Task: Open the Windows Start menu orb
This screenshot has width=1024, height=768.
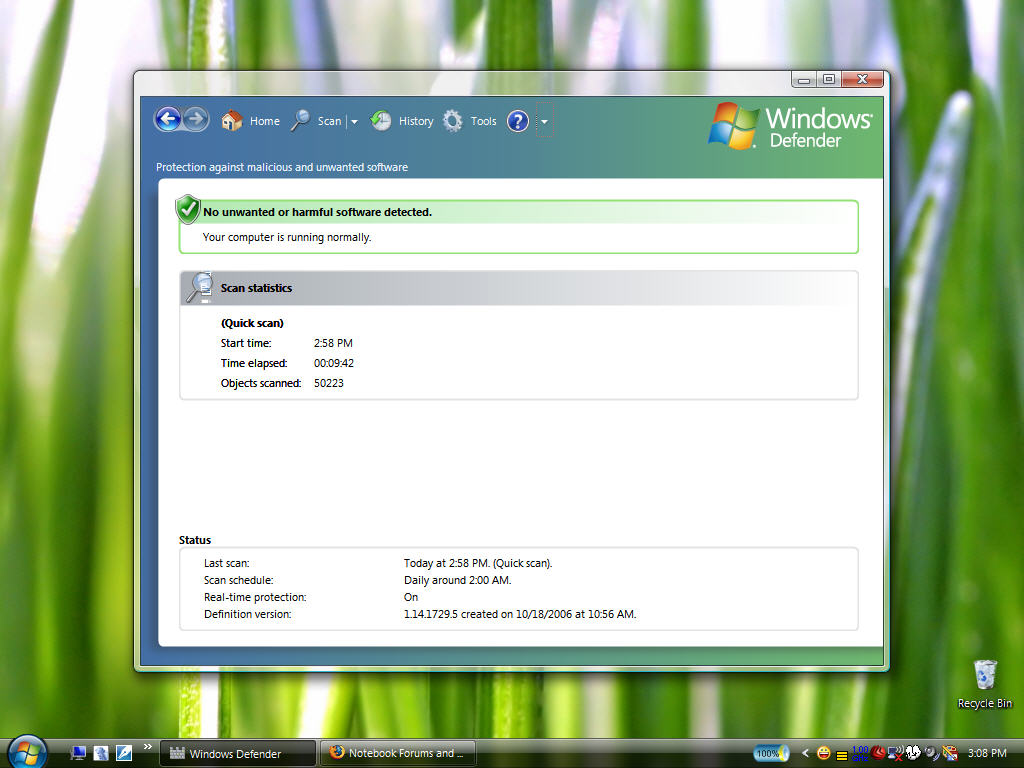Action: pyautogui.click(x=27, y=752)
